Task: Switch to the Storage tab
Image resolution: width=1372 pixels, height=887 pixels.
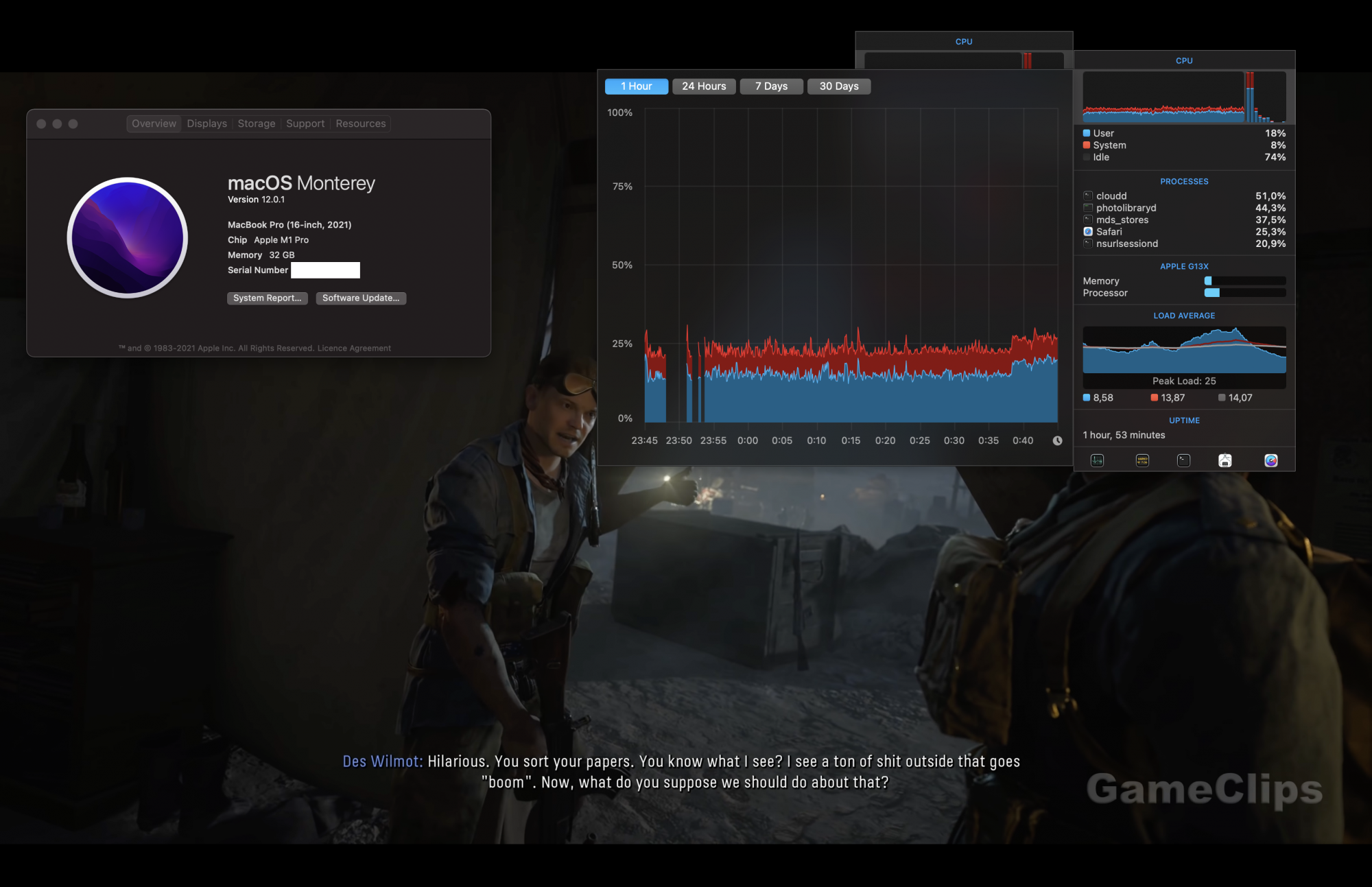Action: pos(257,123)
